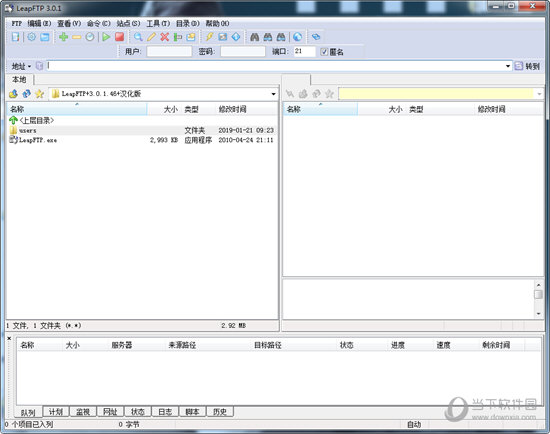Viewport: 550px width, 434px height.
Task: Click the site icon beside address field
Action: 39,66
